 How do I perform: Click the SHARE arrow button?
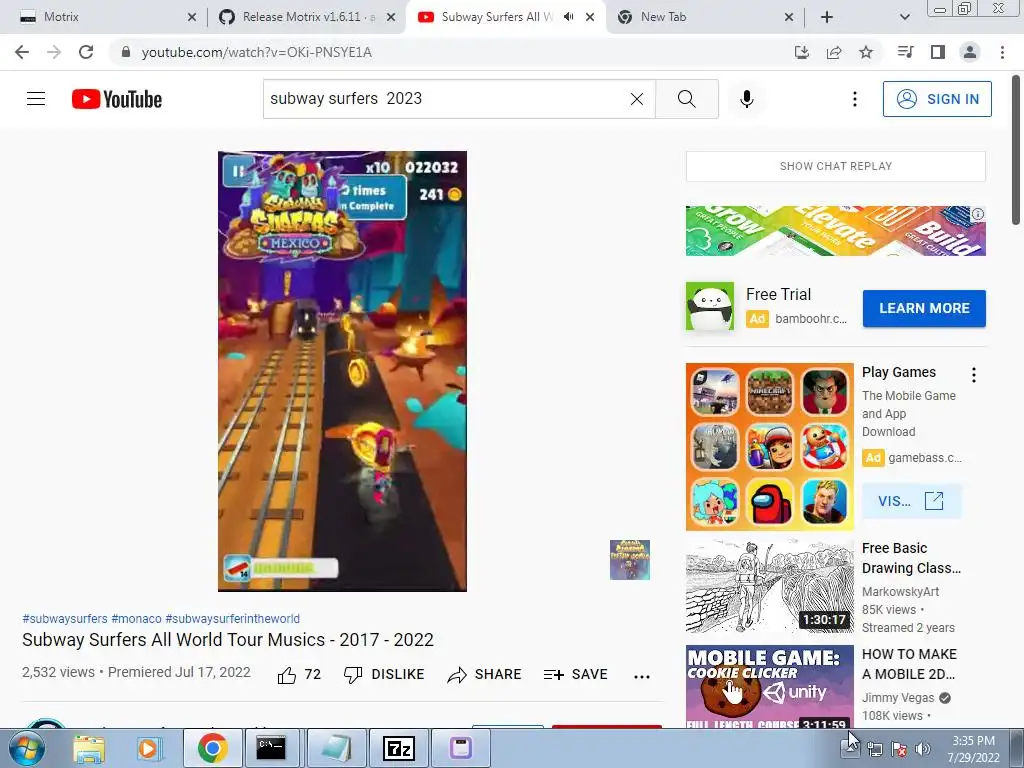click(x=484, y=675)
